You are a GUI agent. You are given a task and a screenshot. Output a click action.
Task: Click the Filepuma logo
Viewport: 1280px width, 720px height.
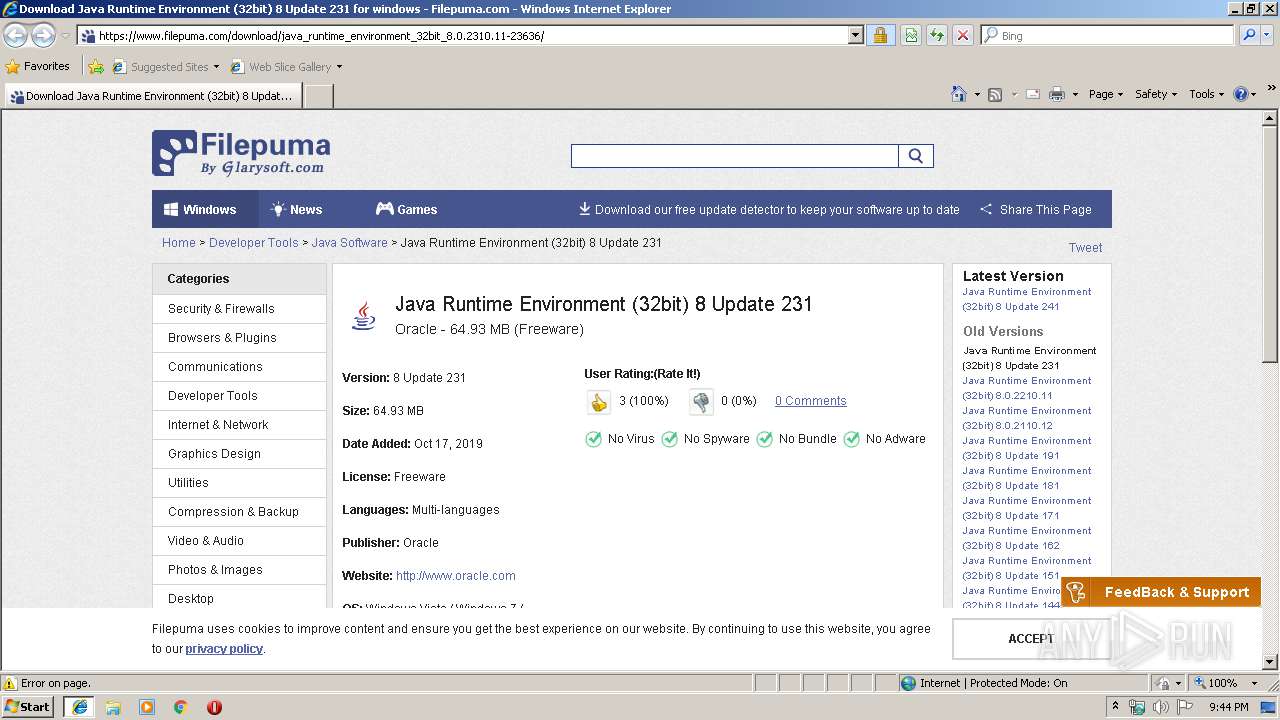[x=241, y=153]
